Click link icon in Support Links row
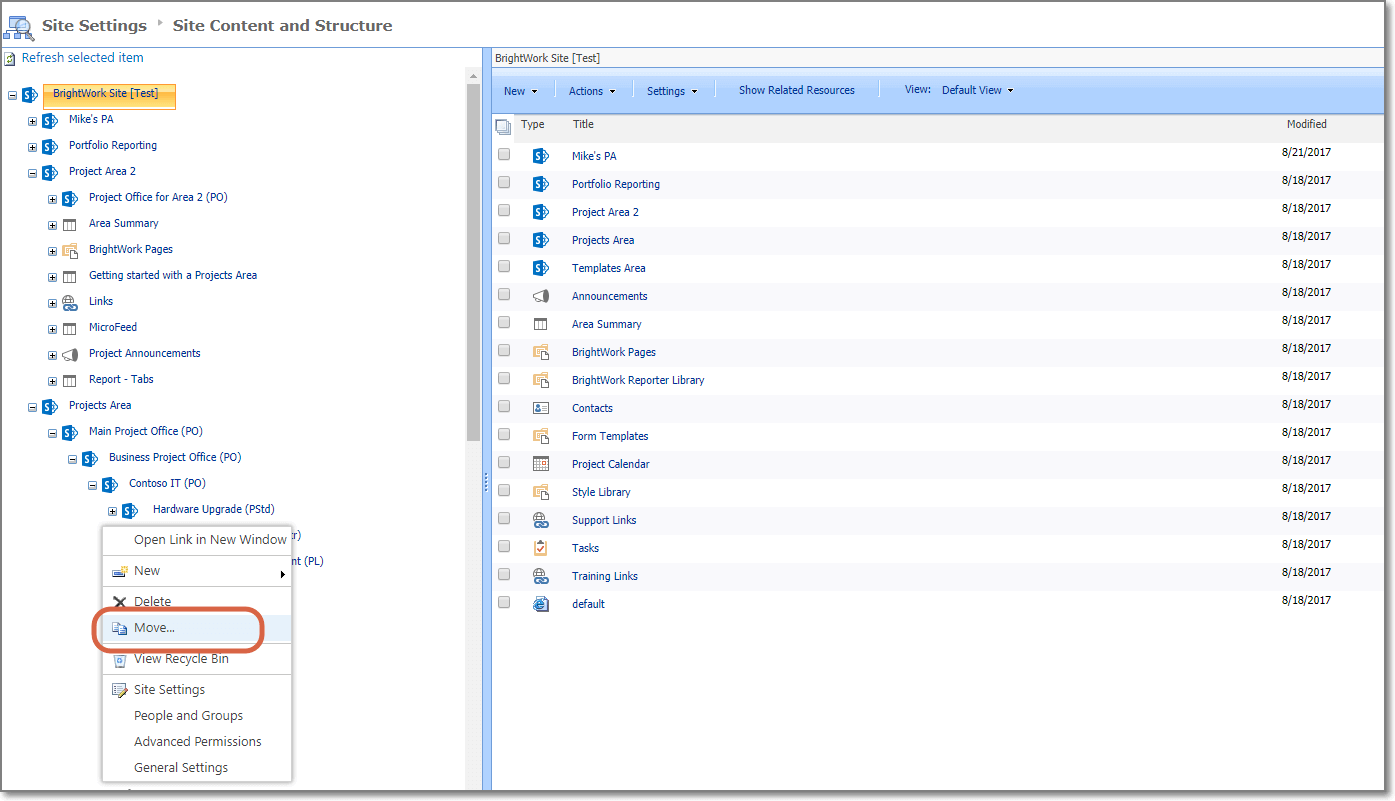The width and height of the screenshot is (1395, 801). coord(541,520)
